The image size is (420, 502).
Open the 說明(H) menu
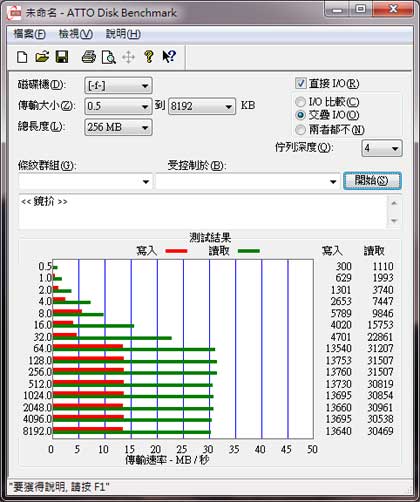click(123, 34)
